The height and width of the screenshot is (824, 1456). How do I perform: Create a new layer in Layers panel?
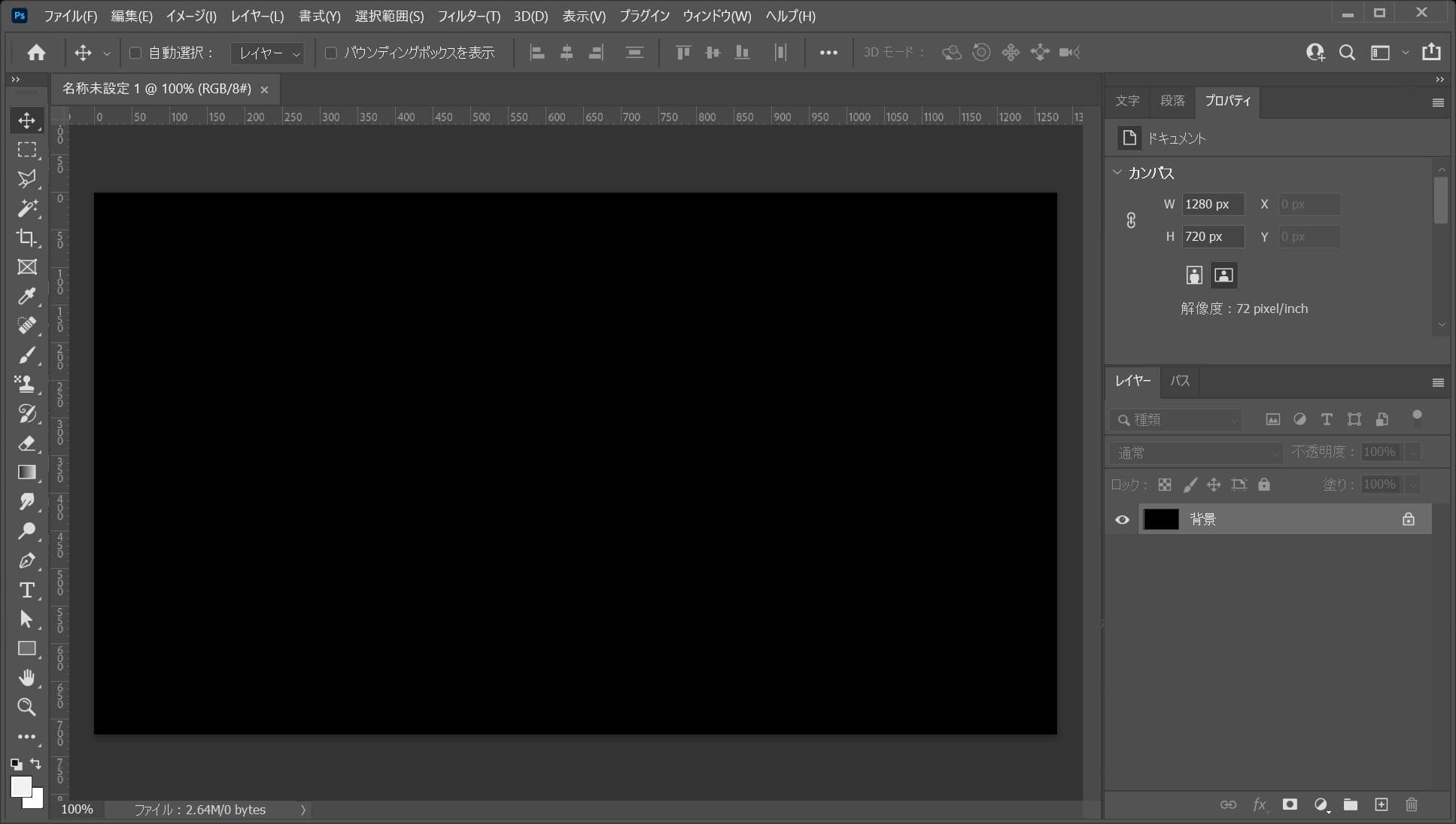(x=1381, y=804)
